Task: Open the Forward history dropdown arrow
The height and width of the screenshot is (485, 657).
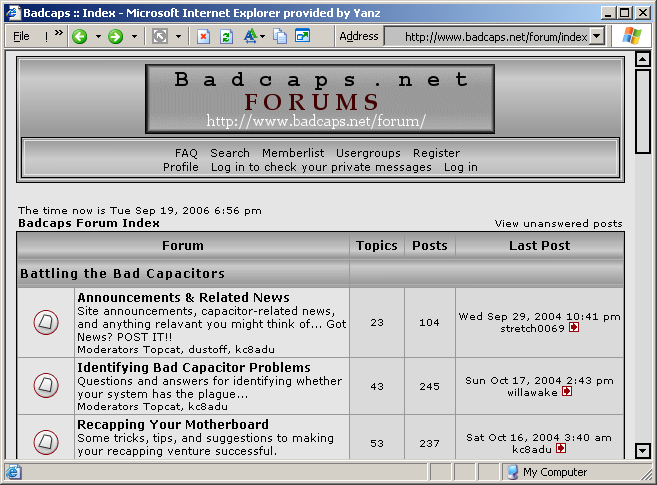Action: coord(134,36)
